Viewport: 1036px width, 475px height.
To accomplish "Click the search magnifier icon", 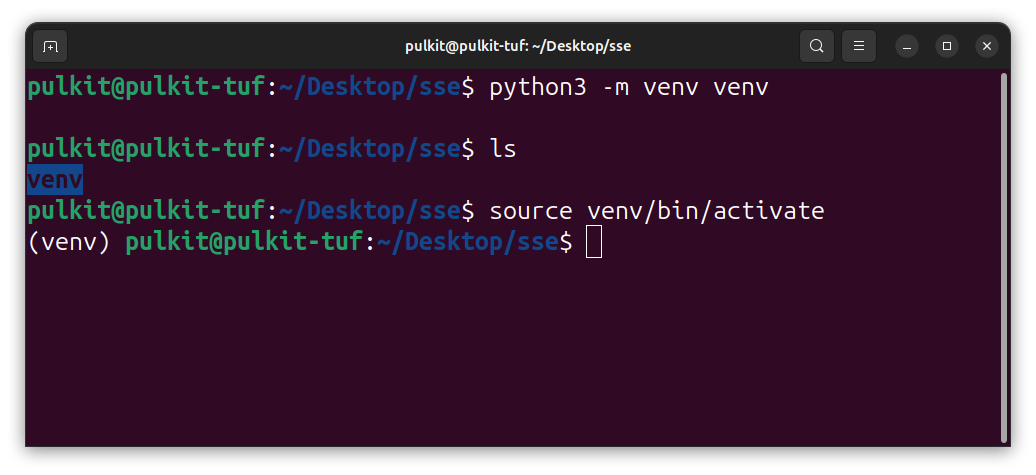I will point(817,46).
